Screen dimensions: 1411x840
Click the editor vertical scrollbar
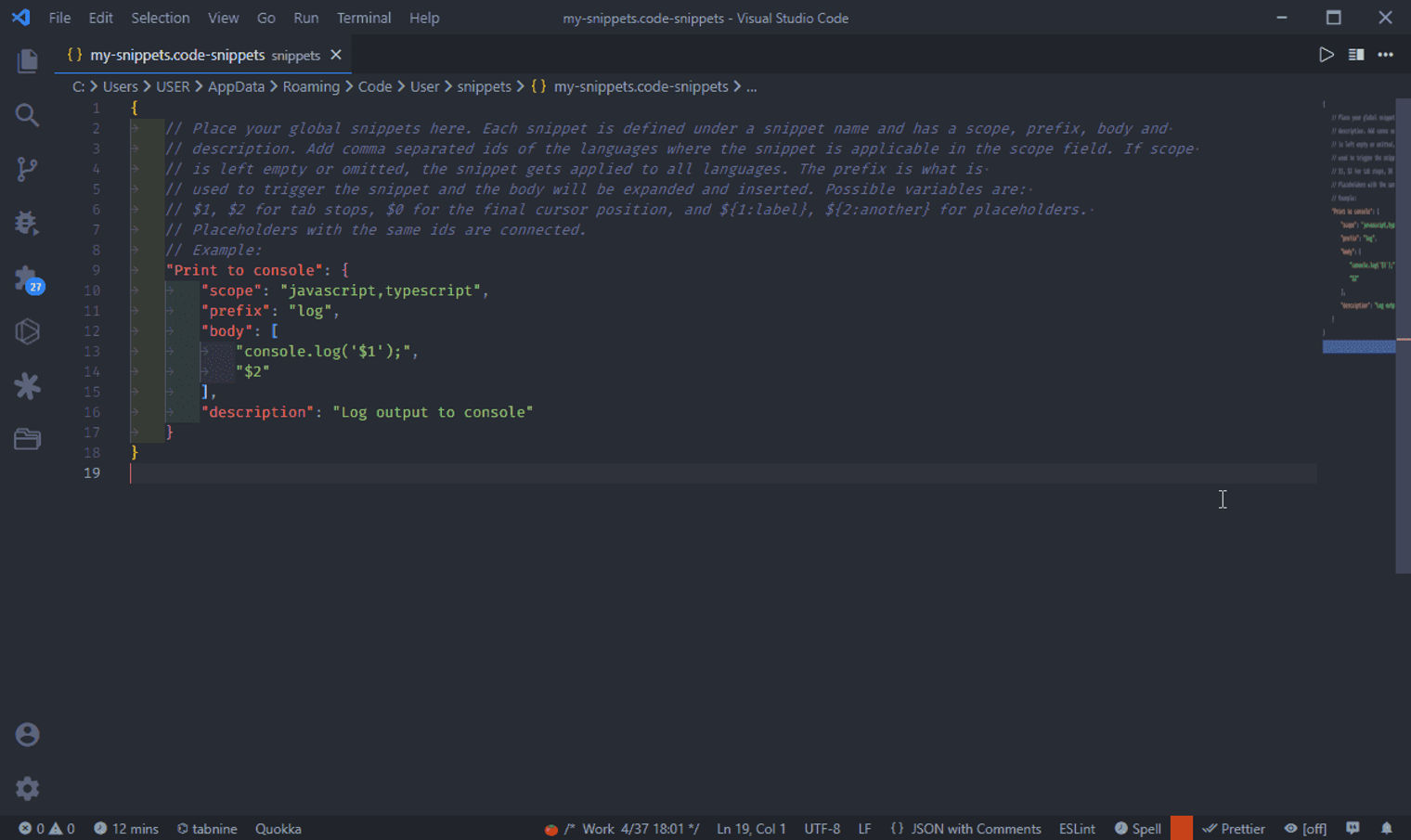[x=1403, y=334]
